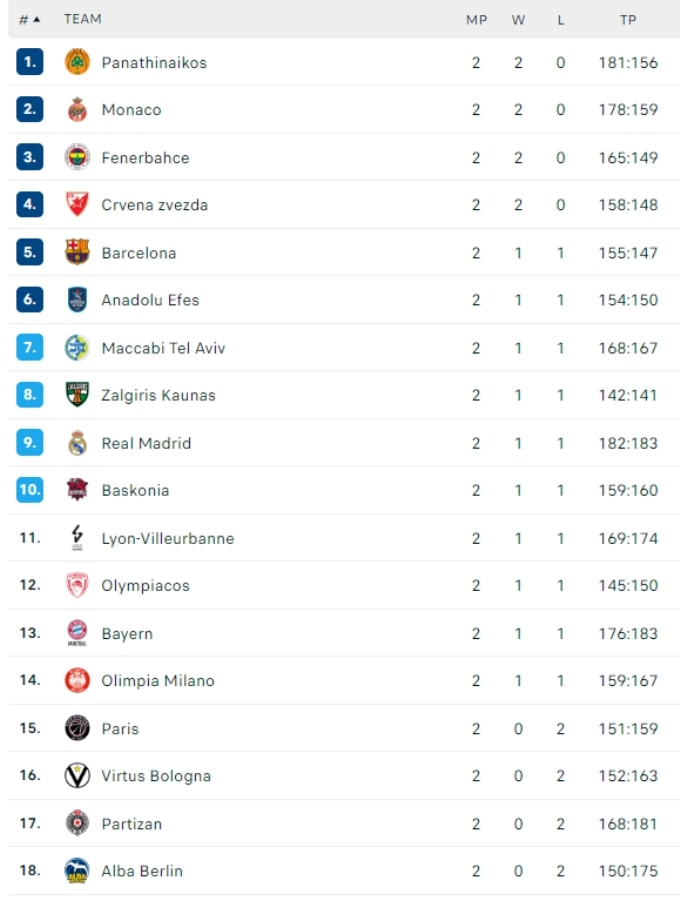Click the Bayern club logo
The height and width of the screenshot is (900, 680).
(77, 633)
